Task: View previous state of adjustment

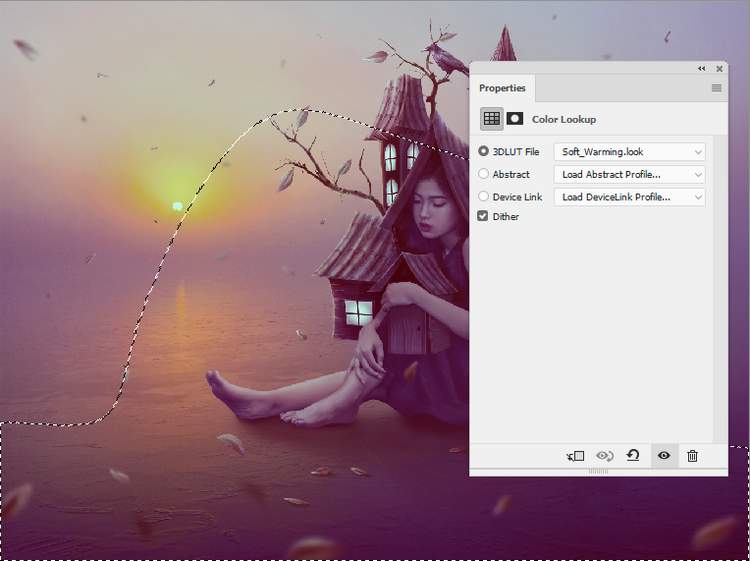Action: pos(605,456)
